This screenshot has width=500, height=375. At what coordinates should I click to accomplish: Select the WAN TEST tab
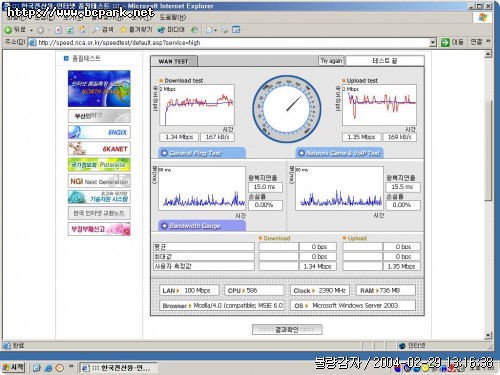click(x=174, y=61)
